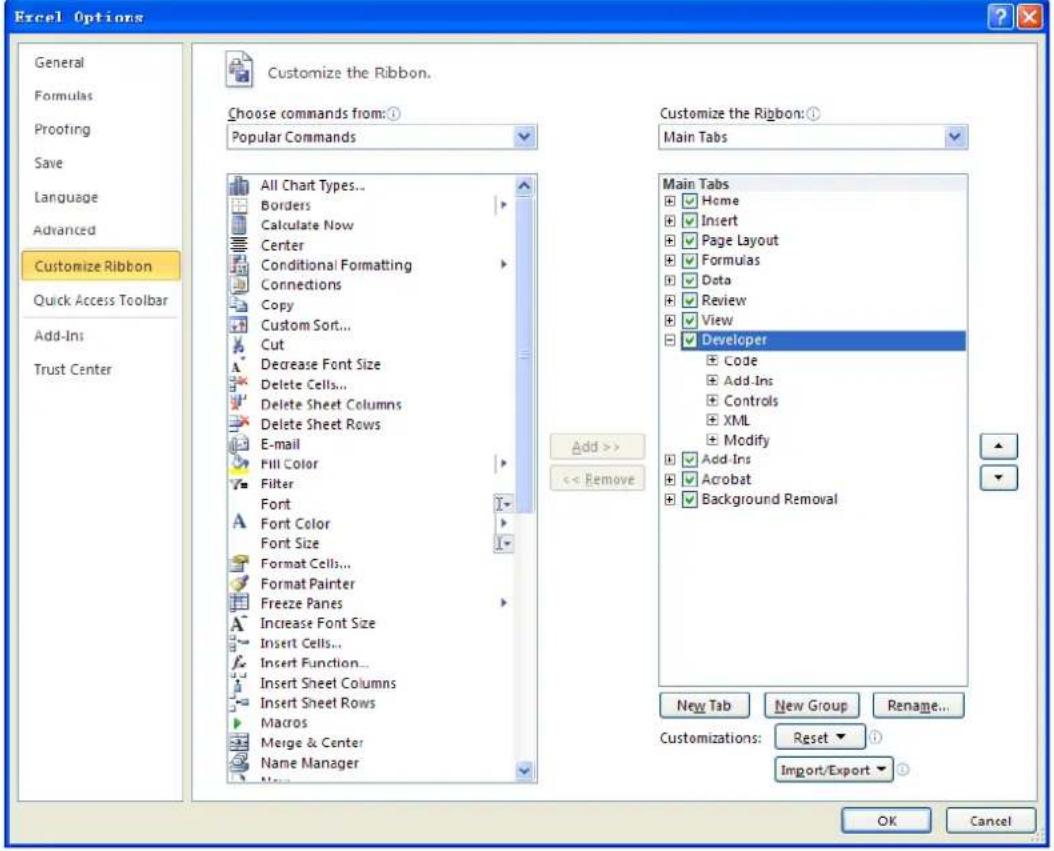Uncheck the Page Layout checkbox
This screenshot has height=851, width=1054.
click(689, 240)
